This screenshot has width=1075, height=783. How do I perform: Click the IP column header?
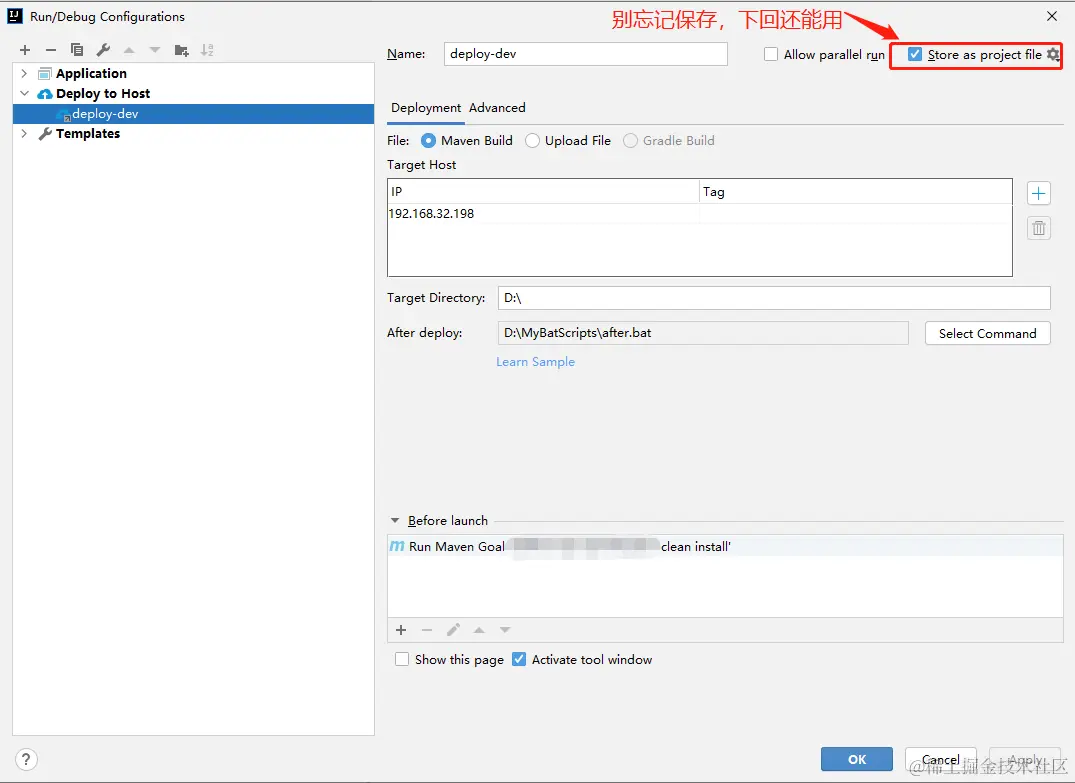[x=543, y=192]
